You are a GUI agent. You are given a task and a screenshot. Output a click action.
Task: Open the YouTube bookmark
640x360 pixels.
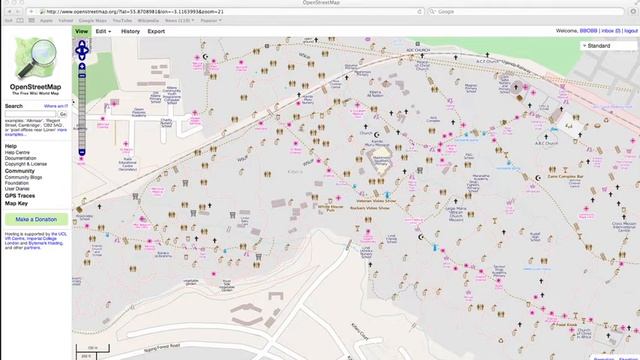point(122,20)
